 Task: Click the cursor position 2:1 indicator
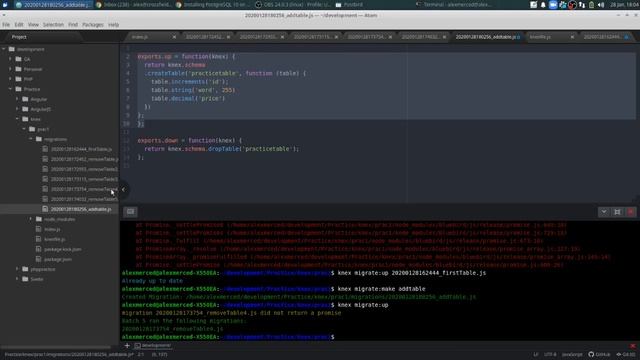(141, 354)
